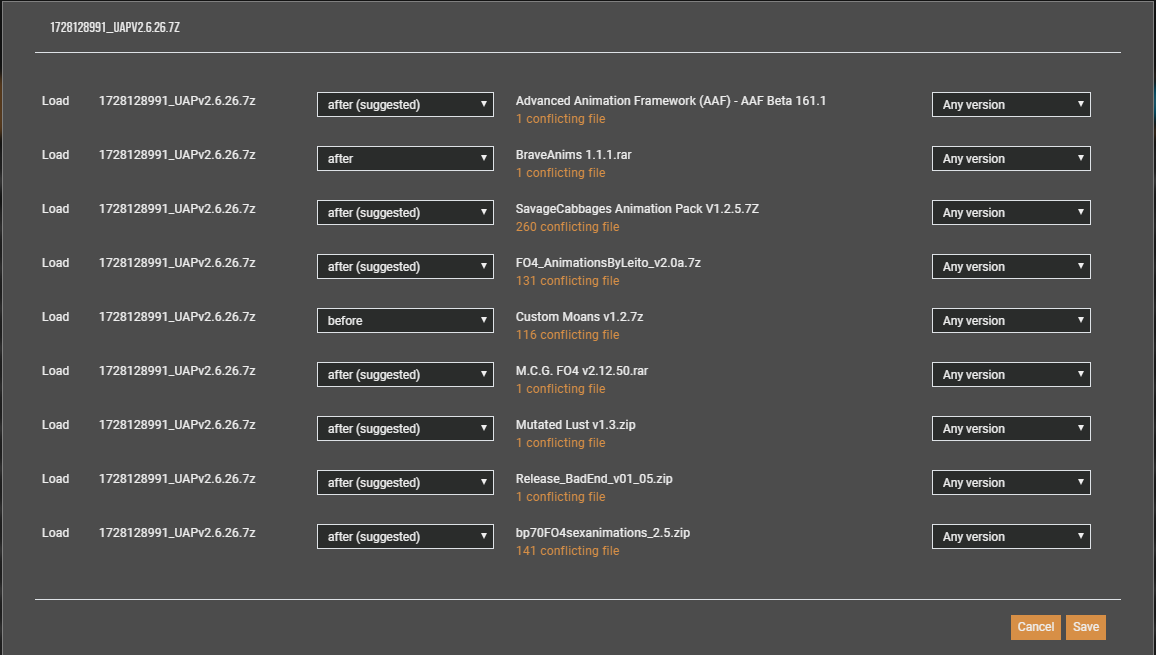Open Any version dropdown for SavageCabbages Animation Pack
Screen dimensions: 1156x655
[1011, 212]
